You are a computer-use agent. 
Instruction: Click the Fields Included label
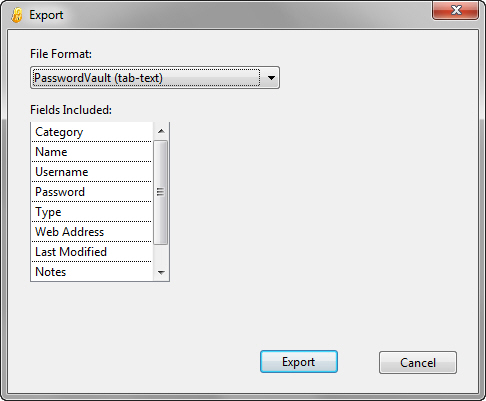tap(71, 110)
